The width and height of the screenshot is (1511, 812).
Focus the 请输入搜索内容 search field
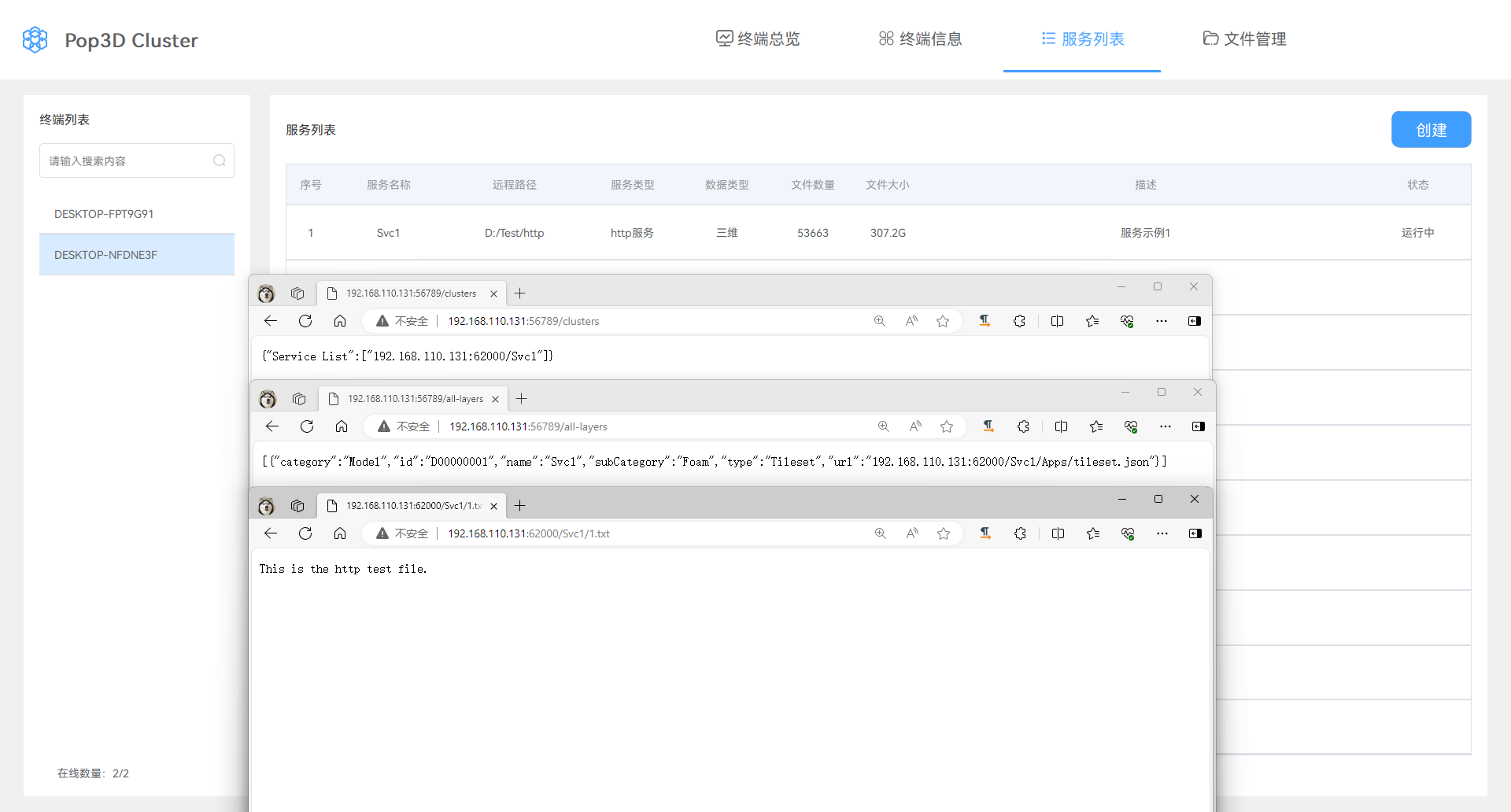click(x=137, y=161)
